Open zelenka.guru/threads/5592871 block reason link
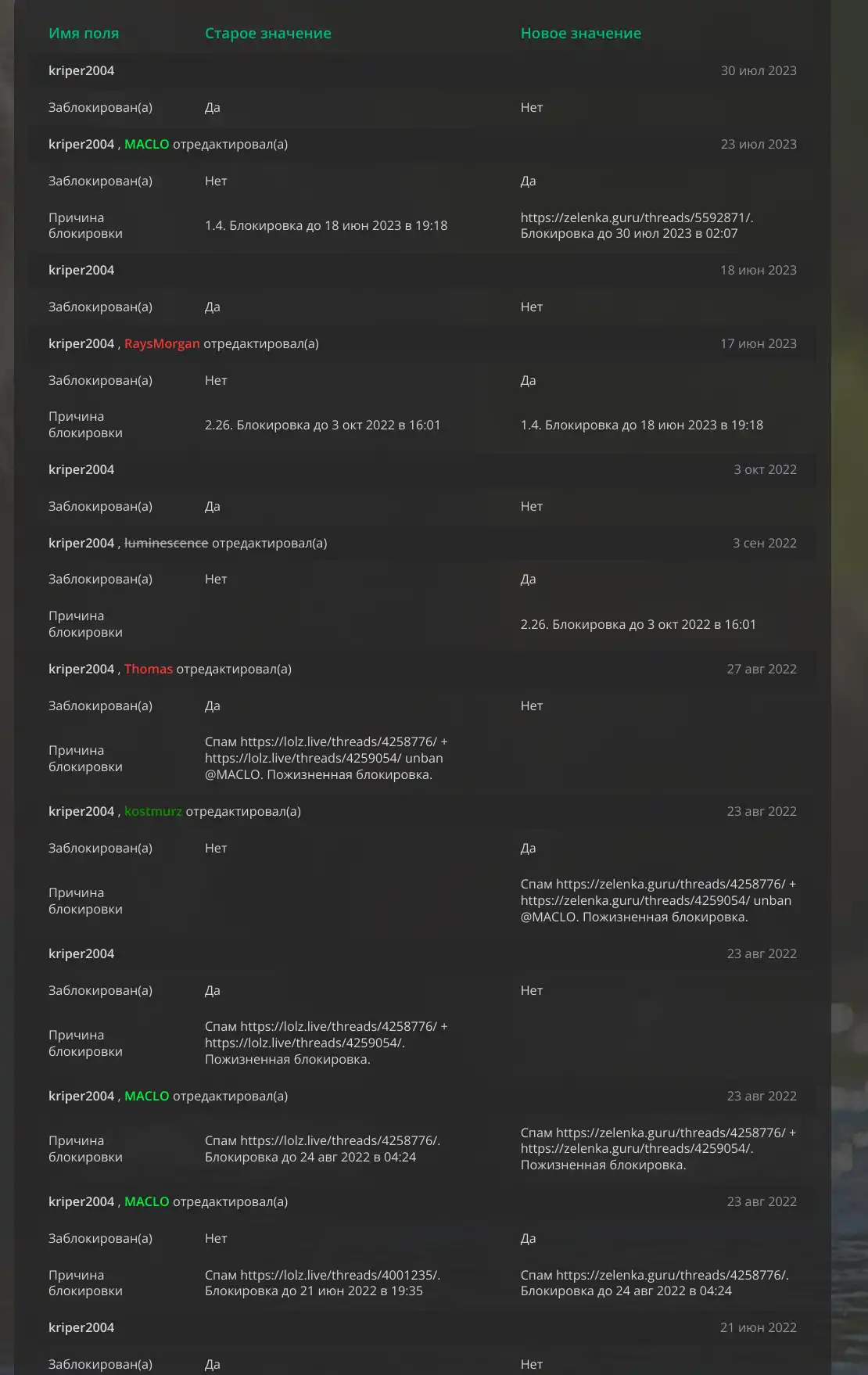 (637, 217)
